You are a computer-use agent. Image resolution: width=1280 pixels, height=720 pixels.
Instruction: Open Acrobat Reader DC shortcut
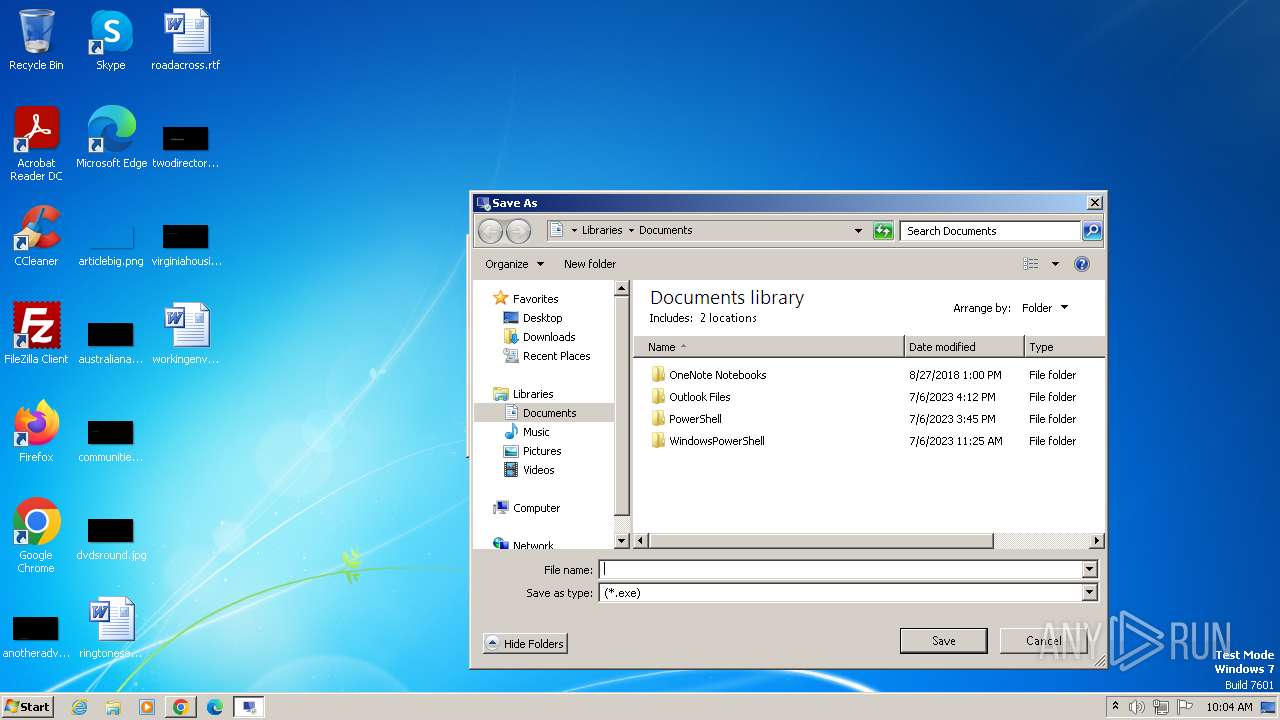36,144
